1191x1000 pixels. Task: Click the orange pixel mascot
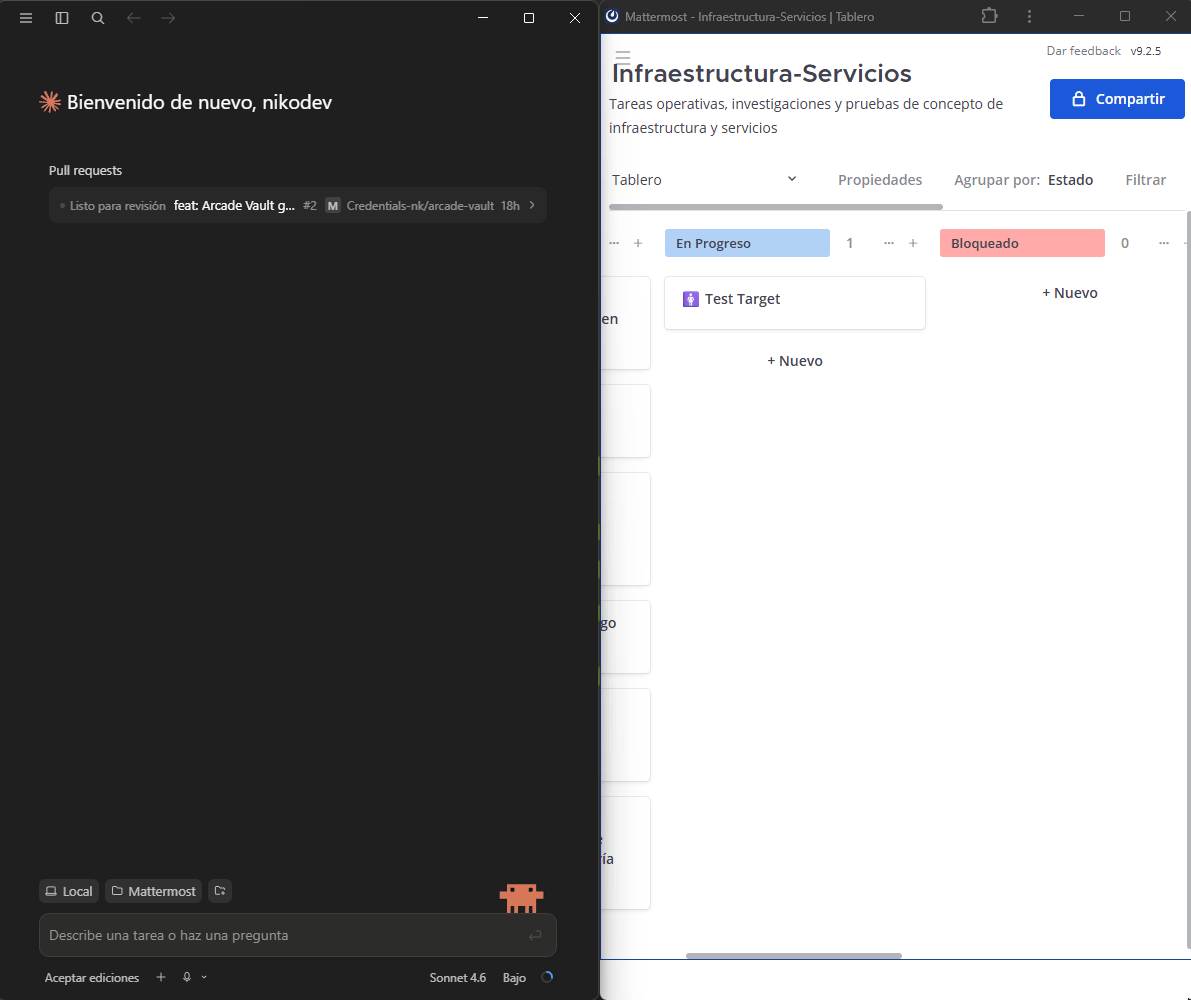tap(522, 898)
